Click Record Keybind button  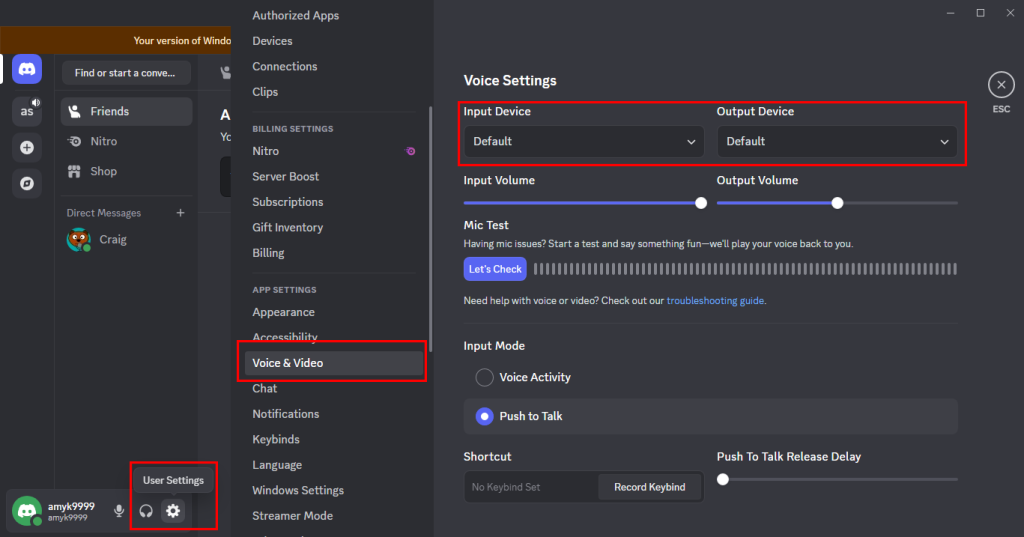tap(650, 487)
